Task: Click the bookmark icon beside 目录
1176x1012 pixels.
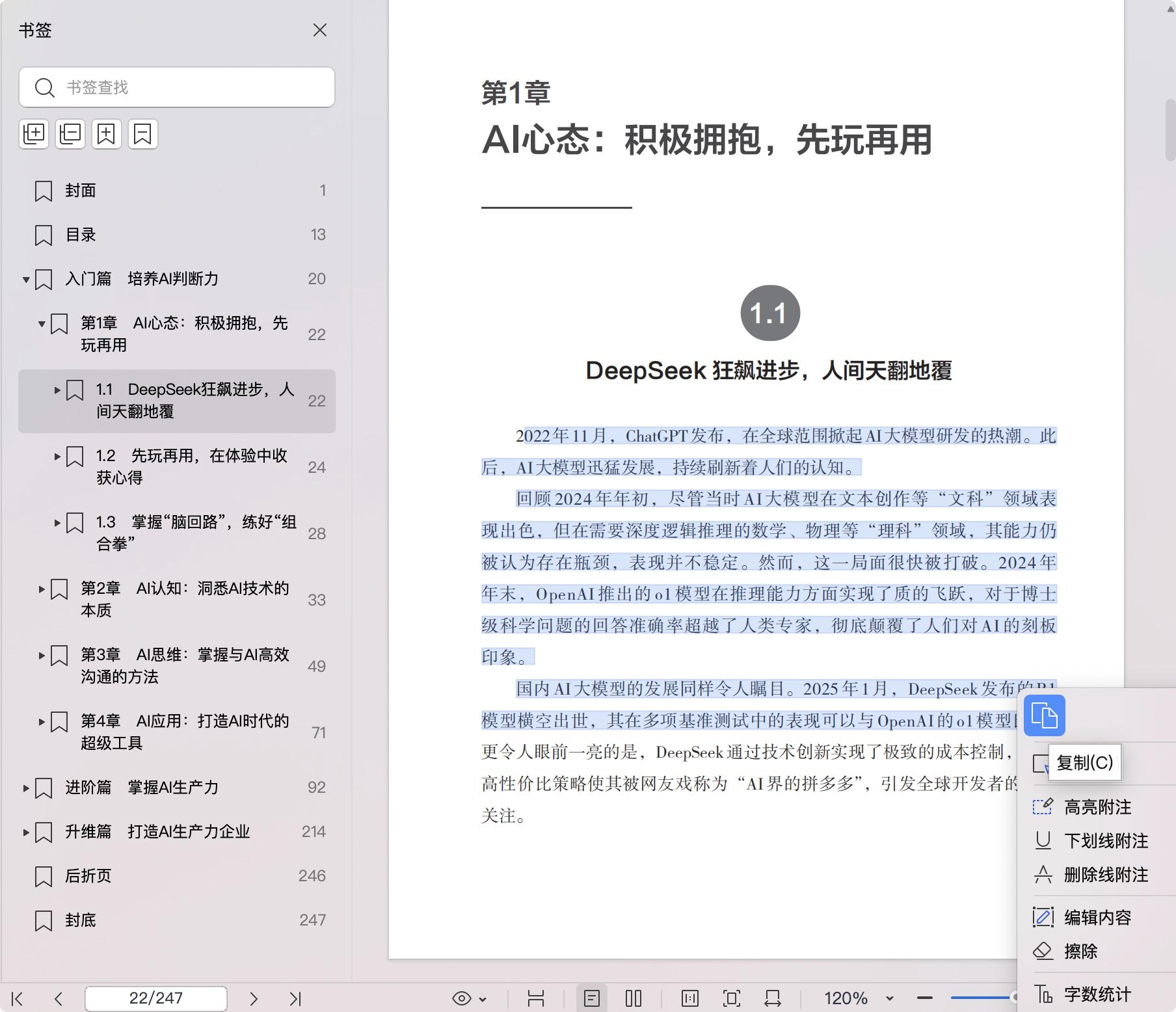Action: pyautogui.click(x=44, y=235)
